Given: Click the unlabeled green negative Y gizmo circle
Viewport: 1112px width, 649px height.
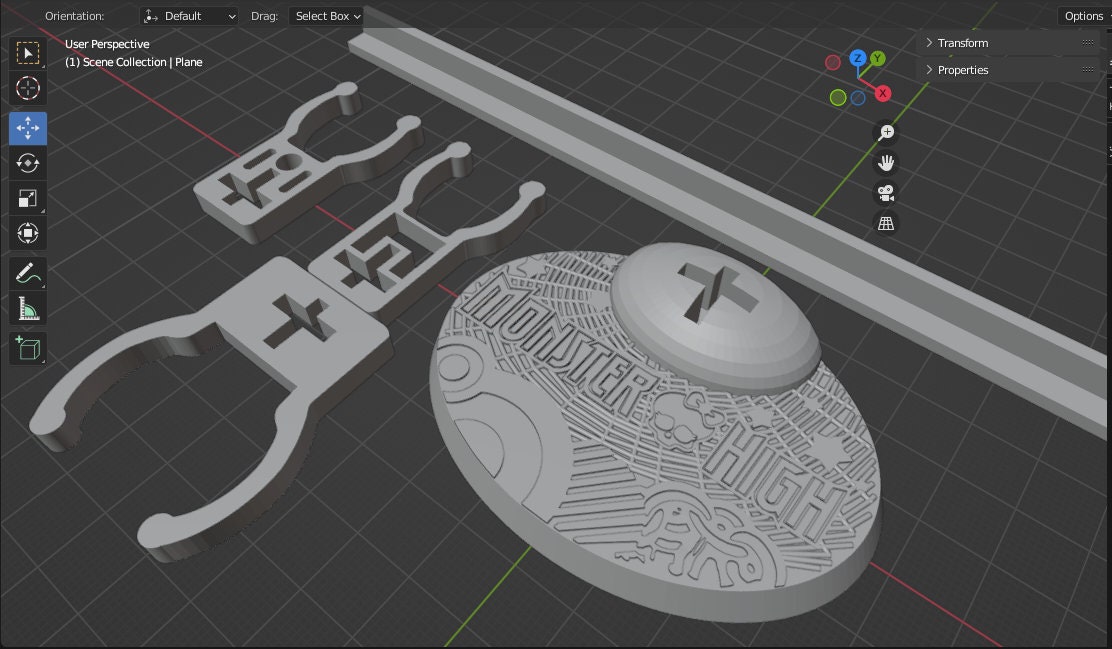Looking at the screenshot, I should point(838,98).
